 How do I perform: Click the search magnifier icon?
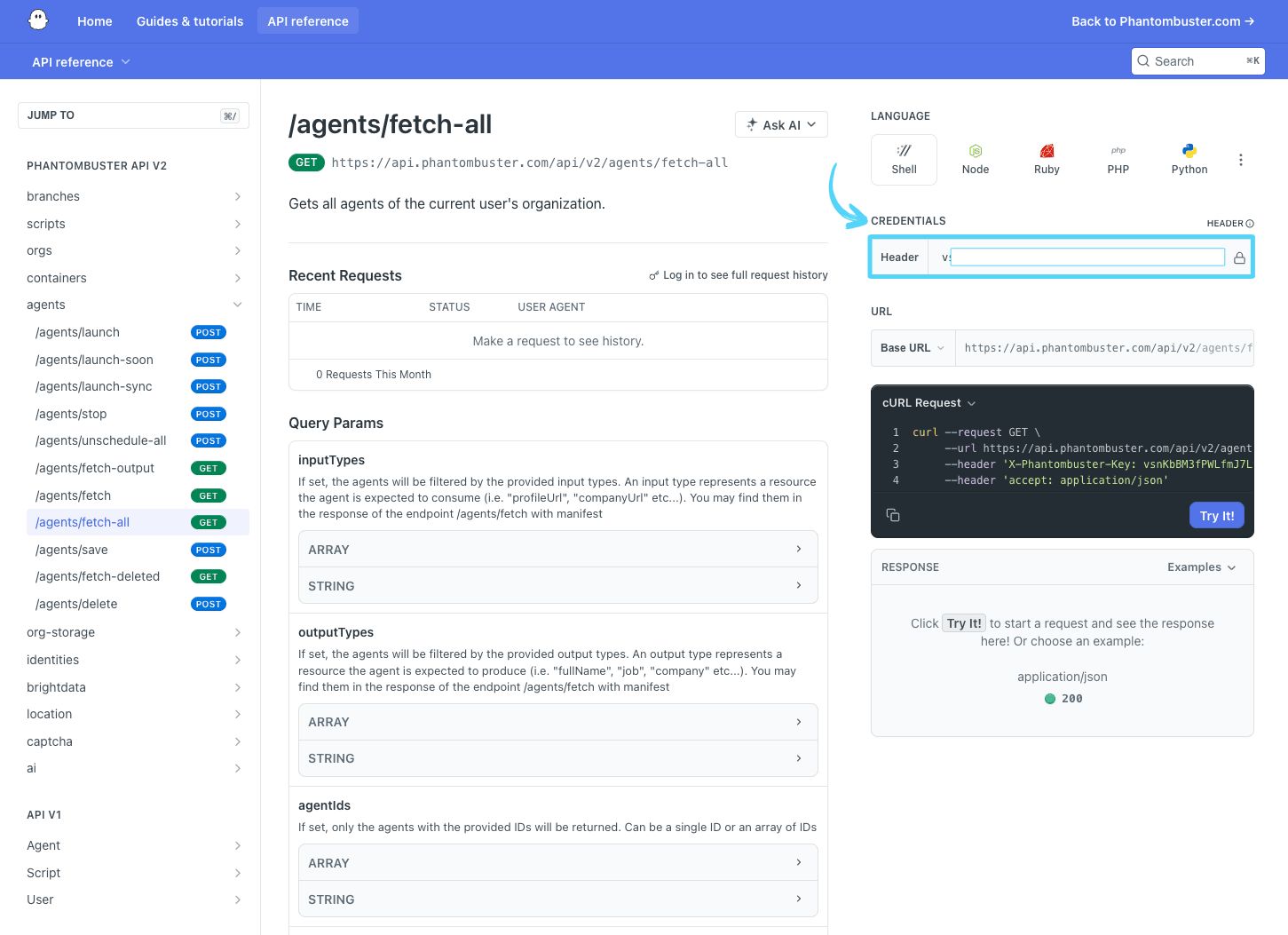[1143, 61]
